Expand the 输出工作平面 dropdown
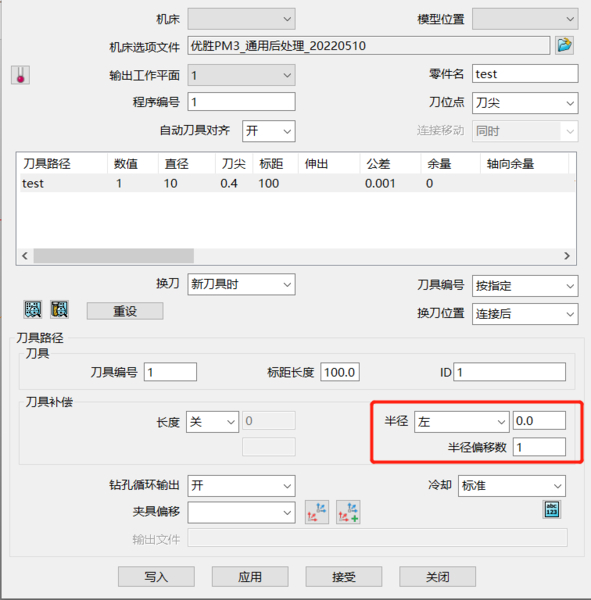The height and width of the screenshot is (600, 591). [x=242, y=75]
